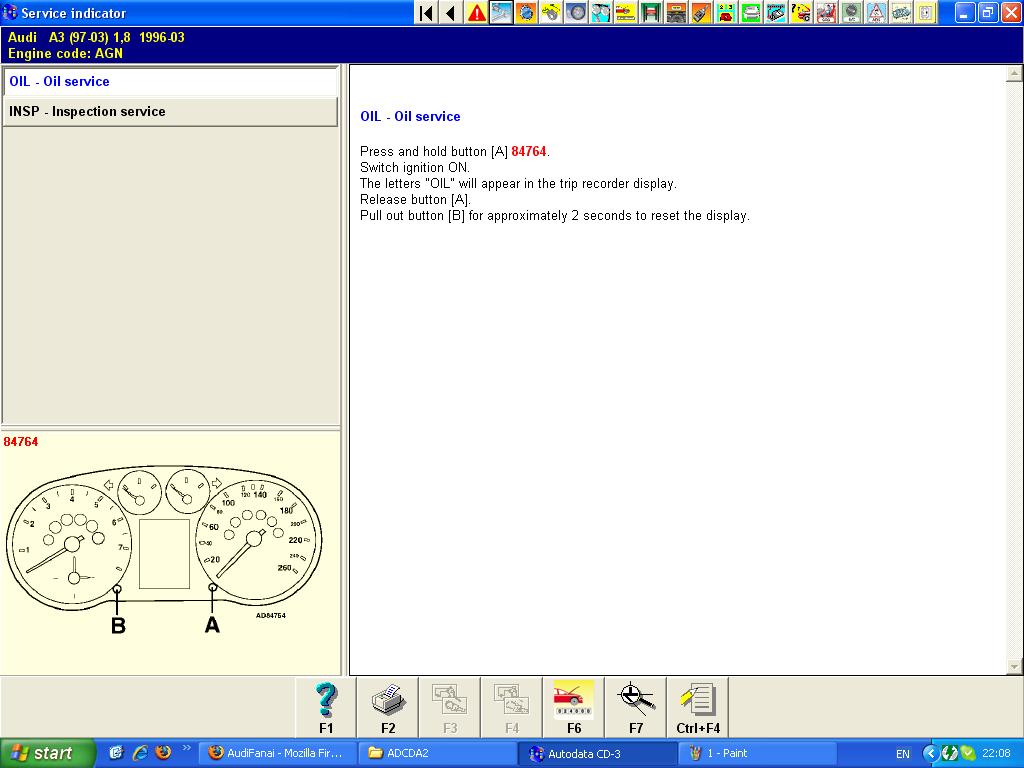Open the air conditioning toolbar icon
The image size is (1024, 768).
pyautogui.click(x=850, y=12)
